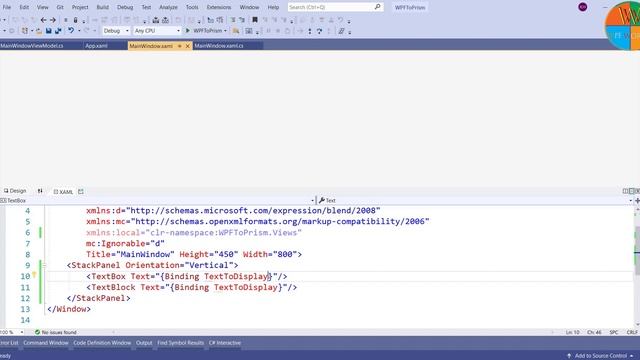This screenshot has width=640, height=360.
Task: Click the Ln 10 line indicator
Action: coord(572,332)
